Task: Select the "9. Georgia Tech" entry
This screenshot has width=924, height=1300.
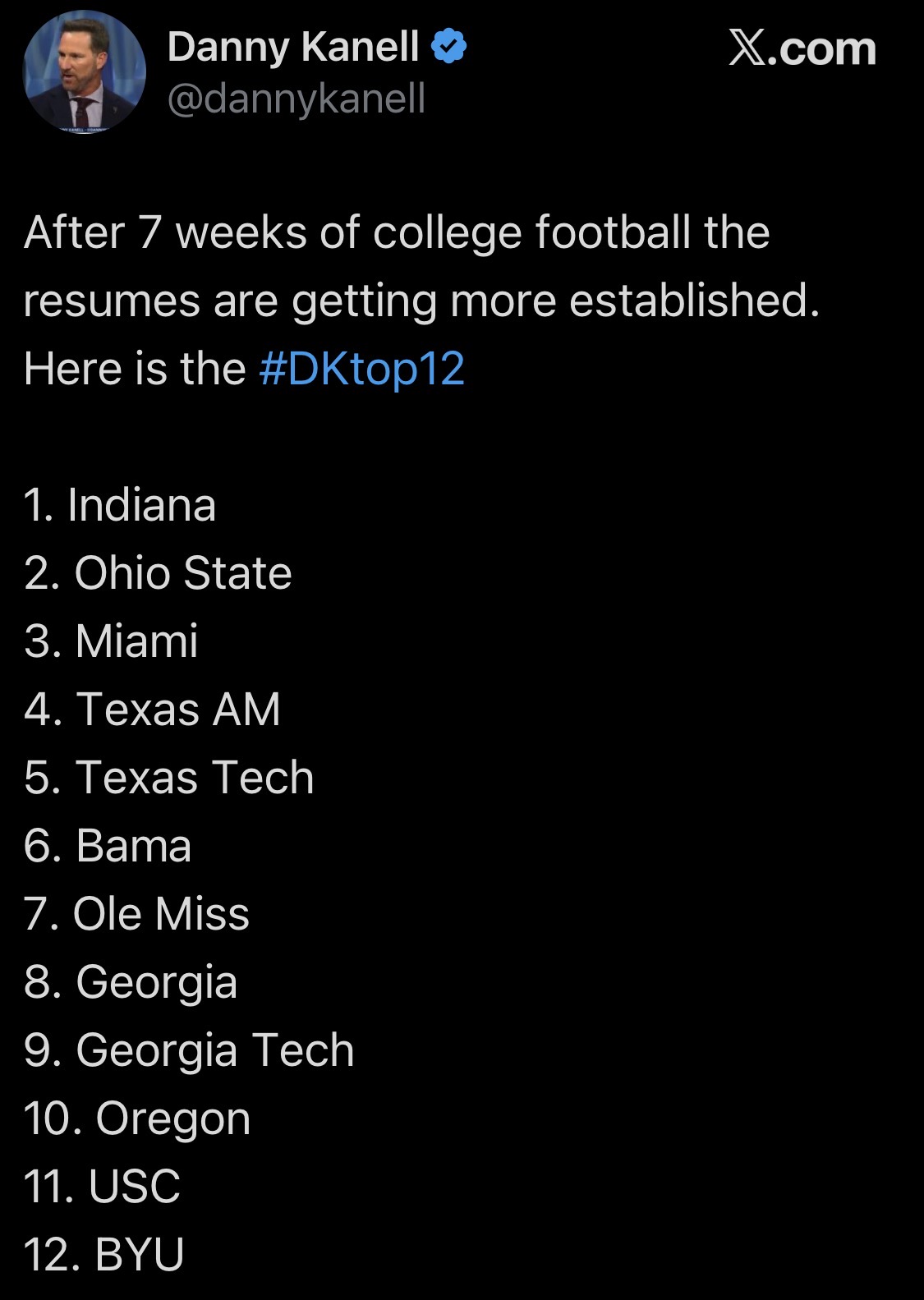Action: click(x=189, y=1050)
